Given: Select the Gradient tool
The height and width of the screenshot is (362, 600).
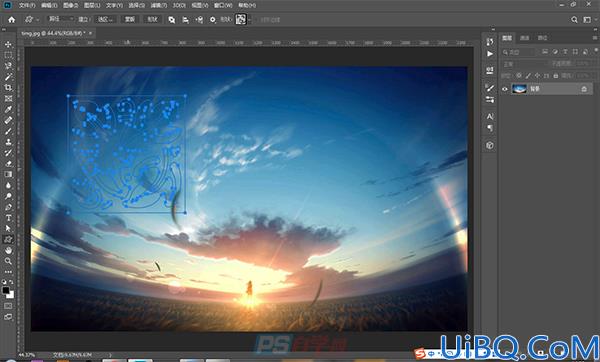Looking at the screenshot, I should coord(8,174).
